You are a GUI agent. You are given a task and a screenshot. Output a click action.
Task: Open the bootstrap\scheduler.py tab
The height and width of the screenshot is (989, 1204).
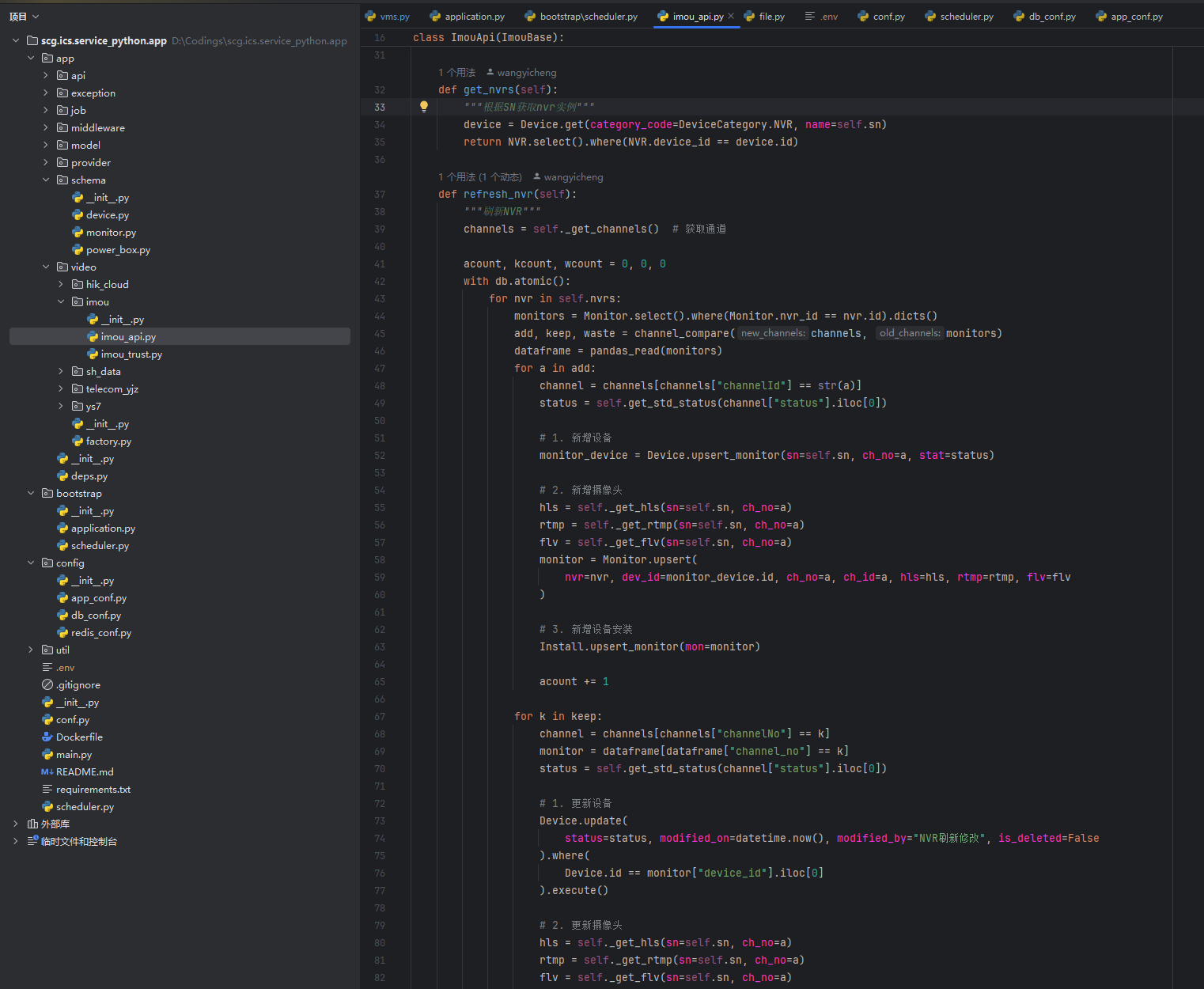[581, 16]
